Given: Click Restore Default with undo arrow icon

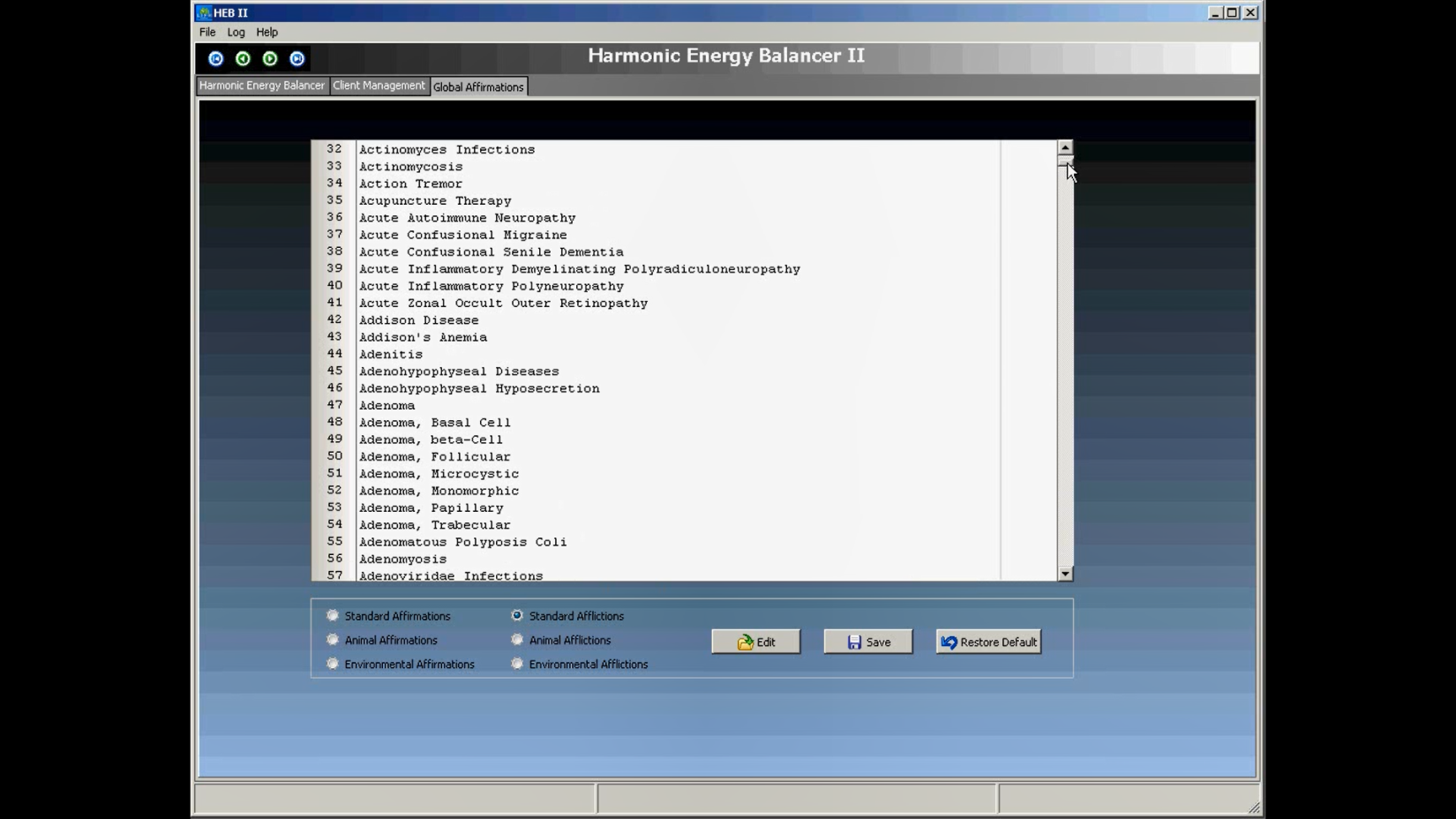Looking at the screenshot, I should 987,642.
